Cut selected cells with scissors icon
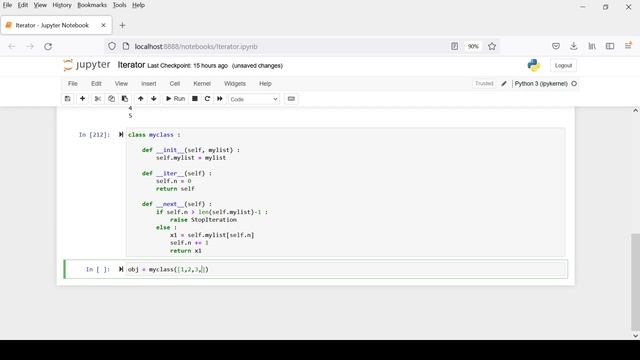This screenshot has height=360, width=640. pyautogui.click(x=98, y=99)
